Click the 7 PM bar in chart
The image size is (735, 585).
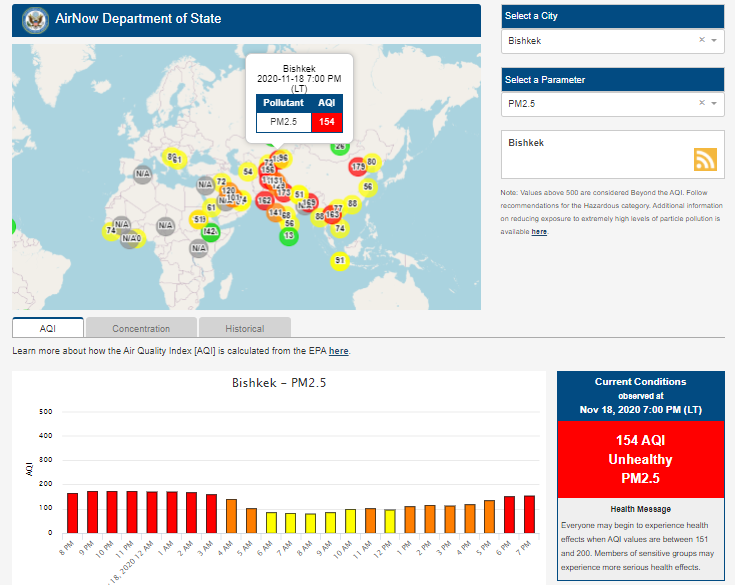pyautogui.click(x=529, y=515)
